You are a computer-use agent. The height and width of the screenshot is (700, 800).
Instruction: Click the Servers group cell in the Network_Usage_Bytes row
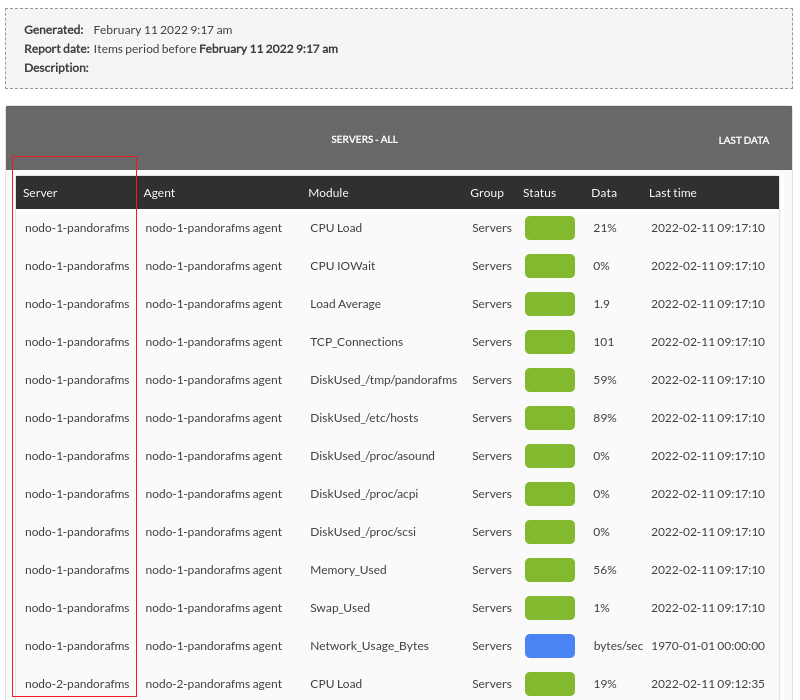pos(491,646)
